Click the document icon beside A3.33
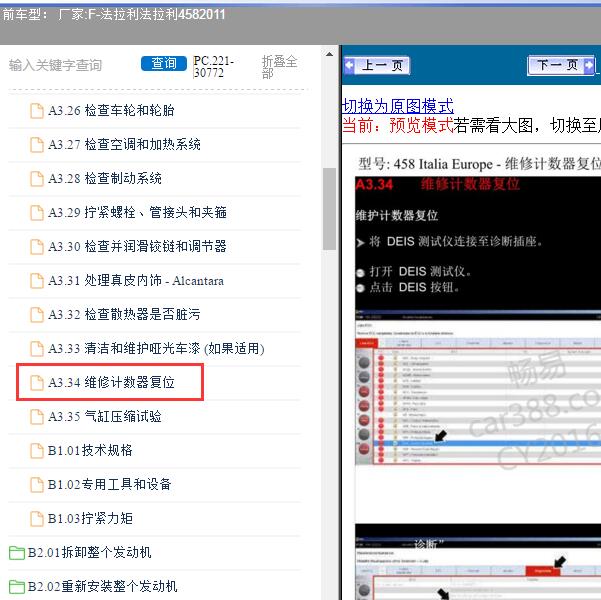 coord(37,349)
